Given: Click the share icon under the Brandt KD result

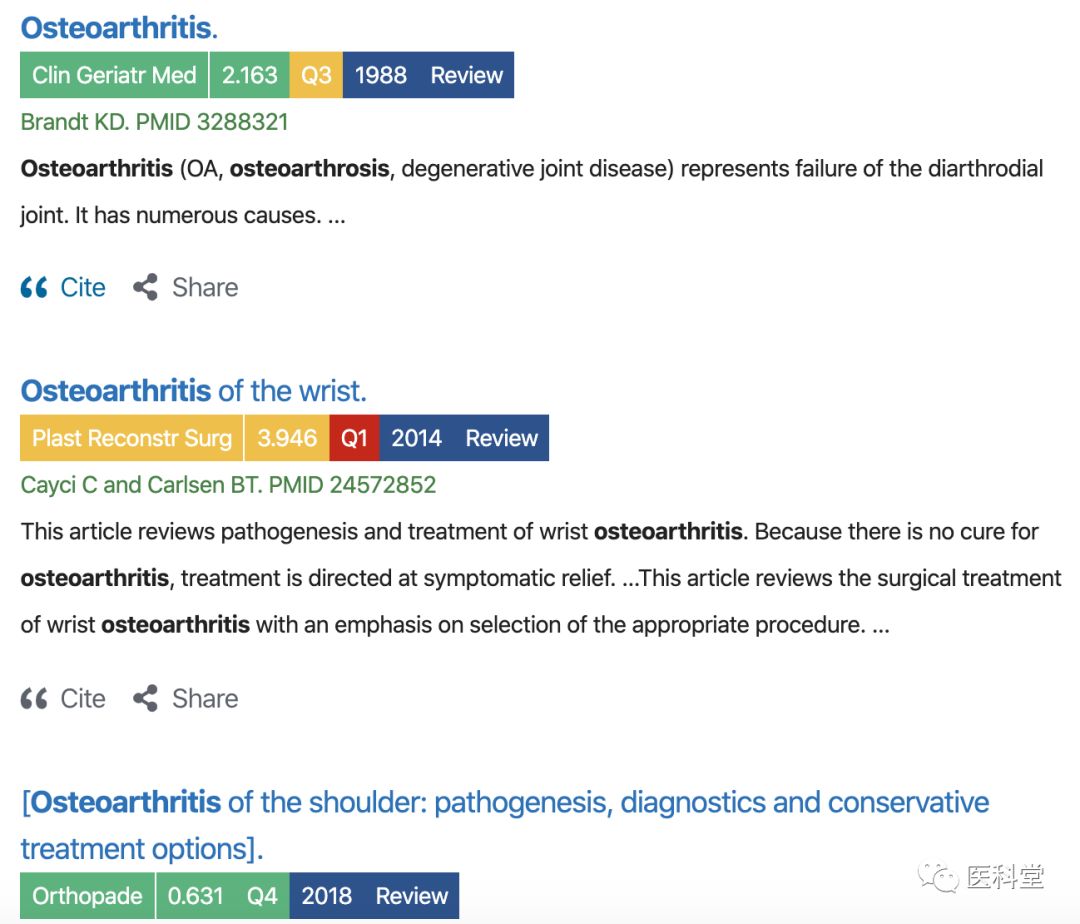Looking at the screenshot, I should click(146, 288).
